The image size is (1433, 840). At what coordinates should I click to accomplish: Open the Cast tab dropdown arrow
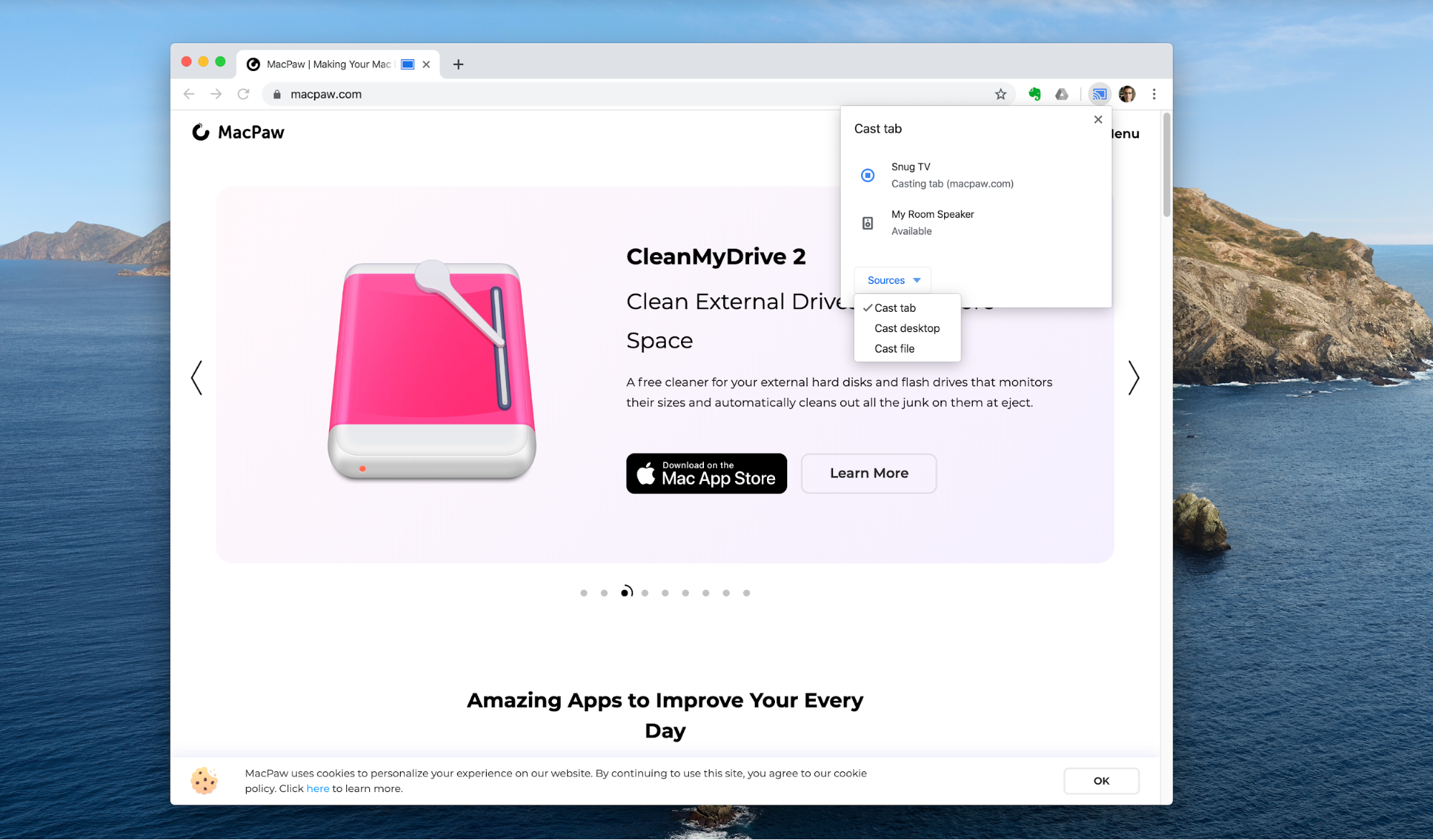pos(917,280)
